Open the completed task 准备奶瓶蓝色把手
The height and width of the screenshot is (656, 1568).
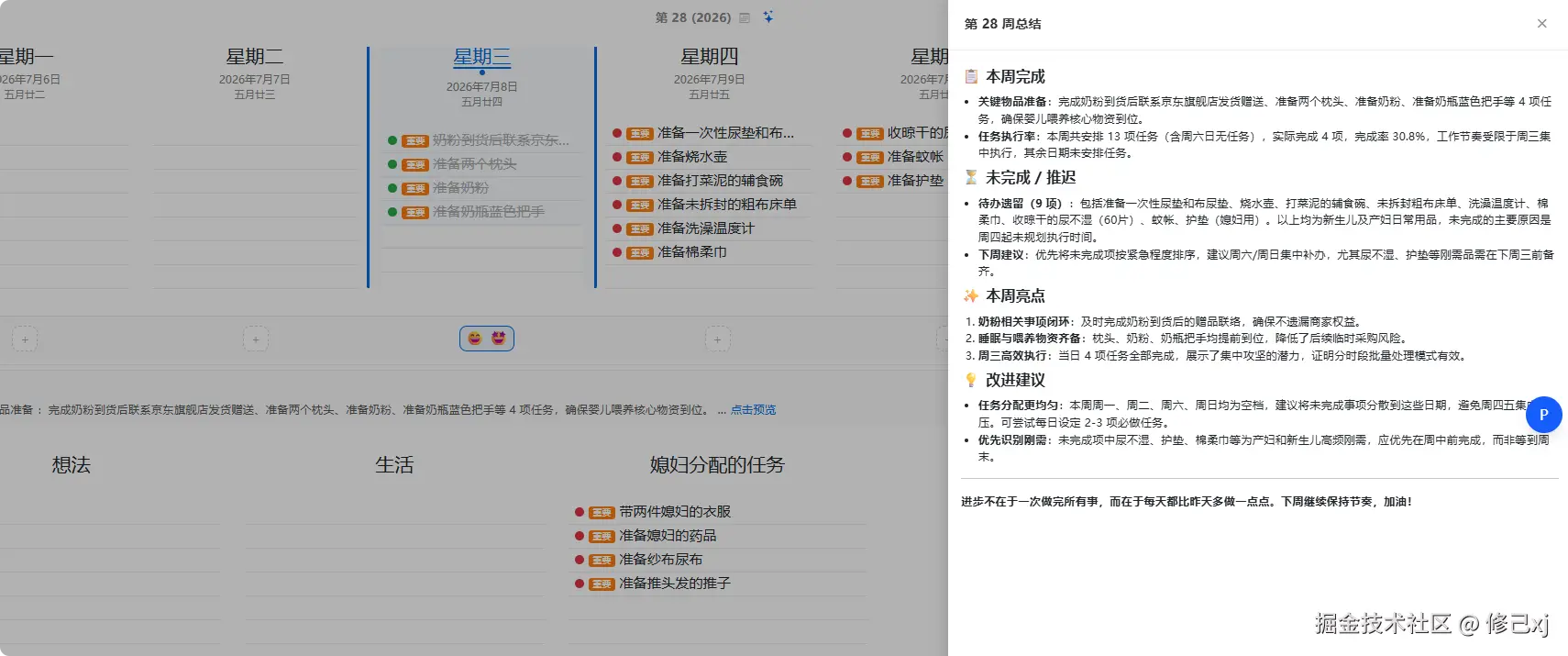(489, 212)
